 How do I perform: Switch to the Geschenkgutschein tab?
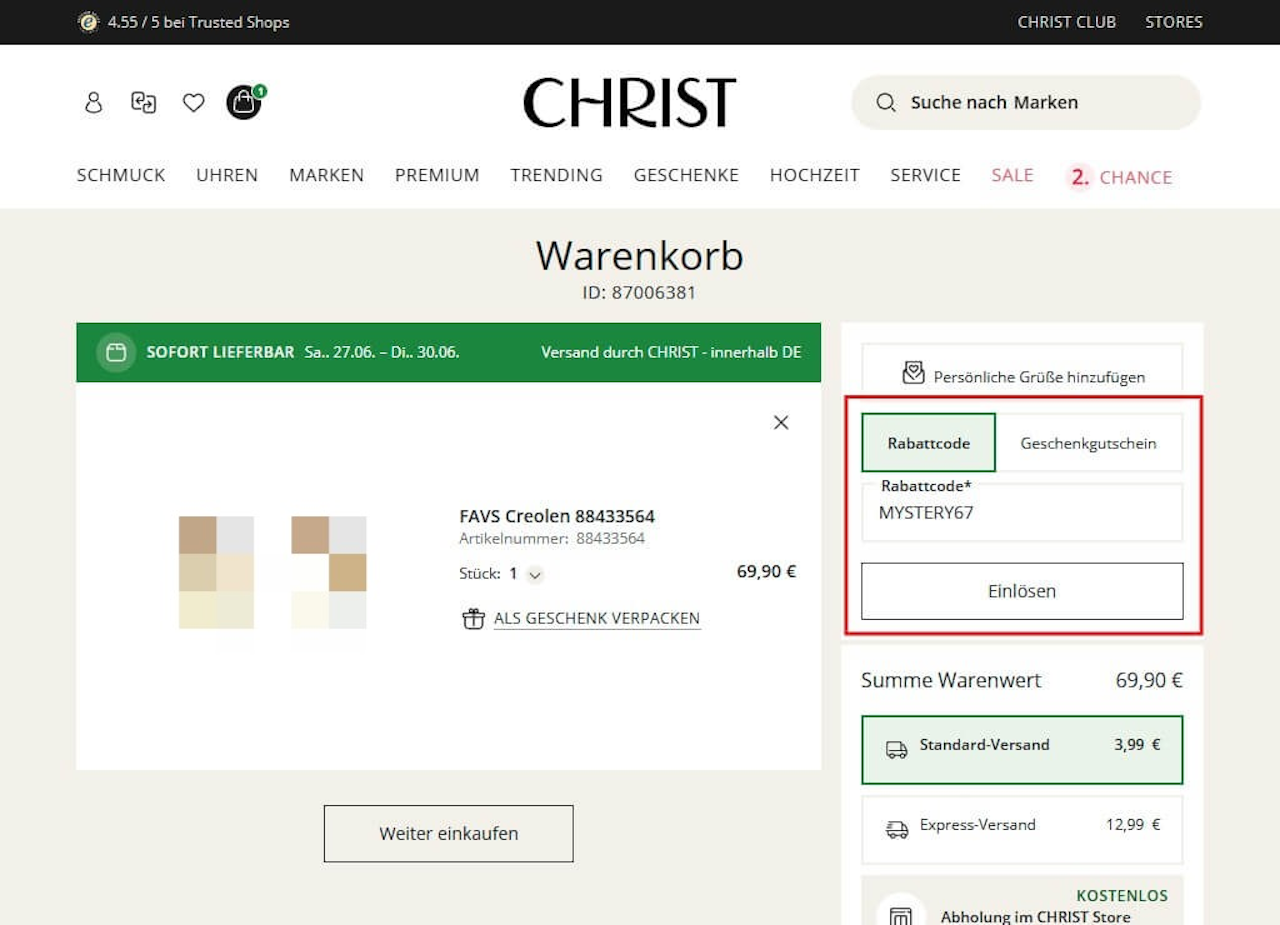click(x=1088, y=443)
